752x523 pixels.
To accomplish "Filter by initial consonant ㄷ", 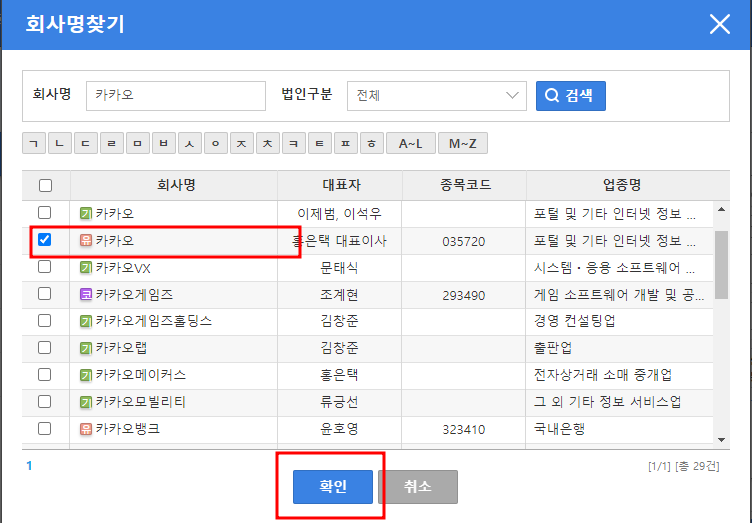I will point(86,143).
